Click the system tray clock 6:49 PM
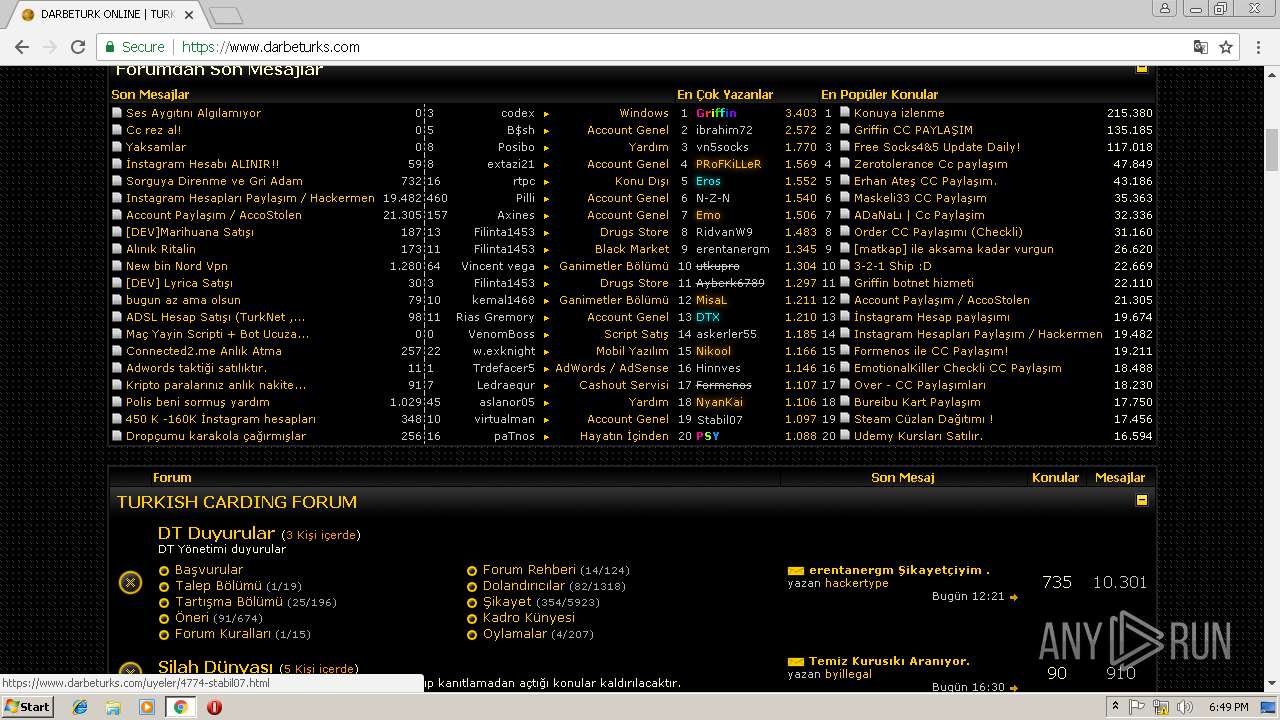The image size is (1280, 720). pyautogui.click(x=1227, y=707)
